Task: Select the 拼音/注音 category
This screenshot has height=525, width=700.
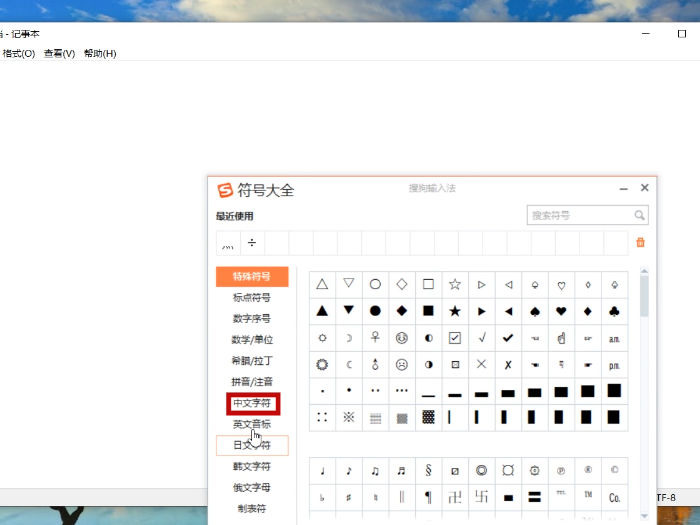Action: point(252,382)
